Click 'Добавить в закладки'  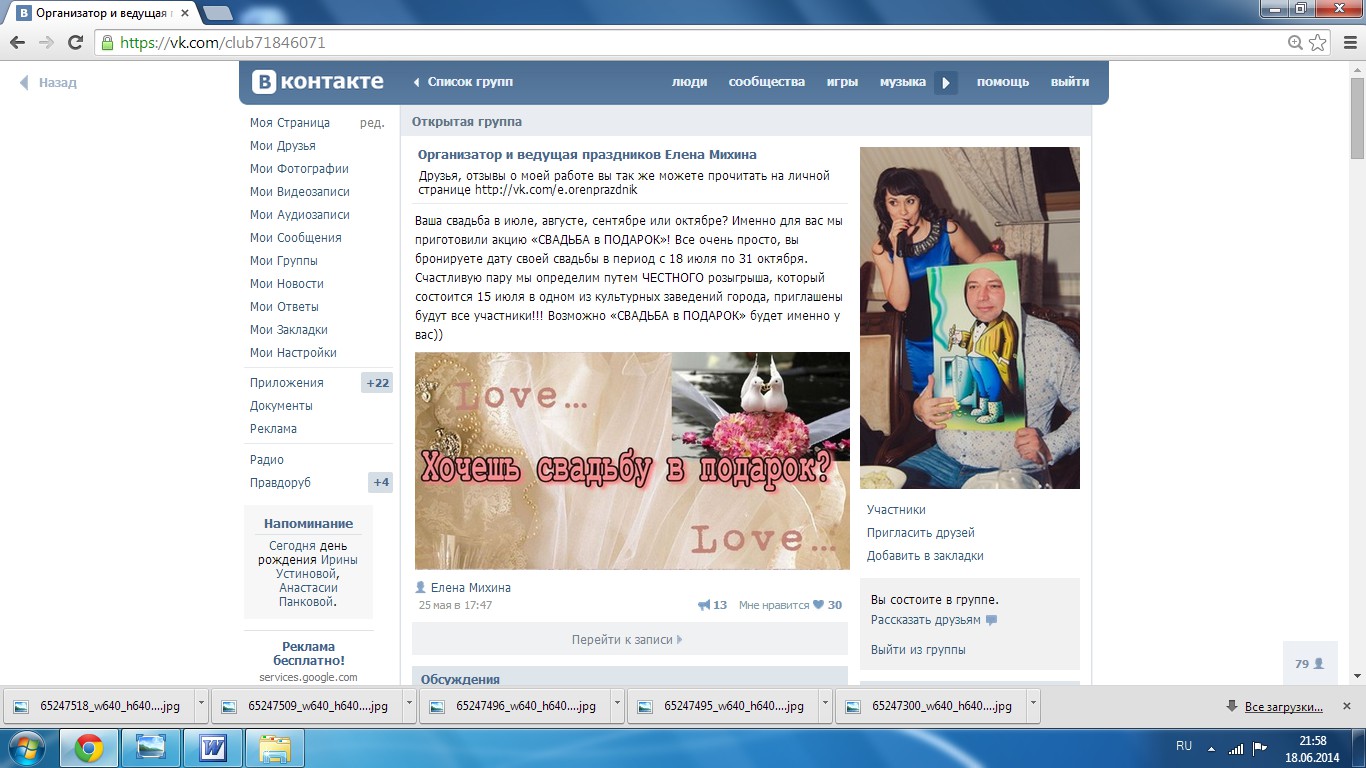(x=925, y=556)
